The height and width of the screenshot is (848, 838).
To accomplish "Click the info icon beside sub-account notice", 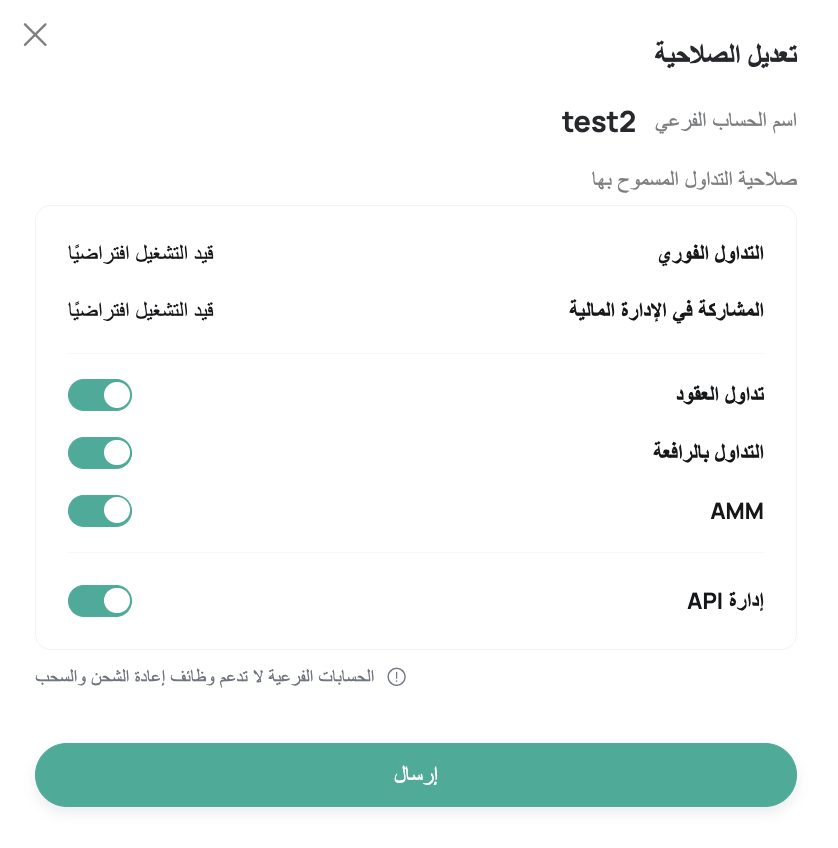I will pyautogui.click(x=396, y=677).
